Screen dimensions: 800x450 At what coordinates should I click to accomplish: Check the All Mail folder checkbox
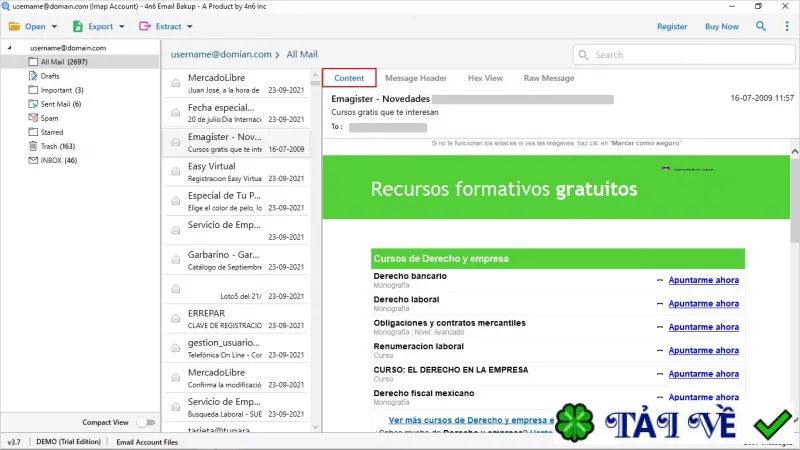tap(33, 62)
